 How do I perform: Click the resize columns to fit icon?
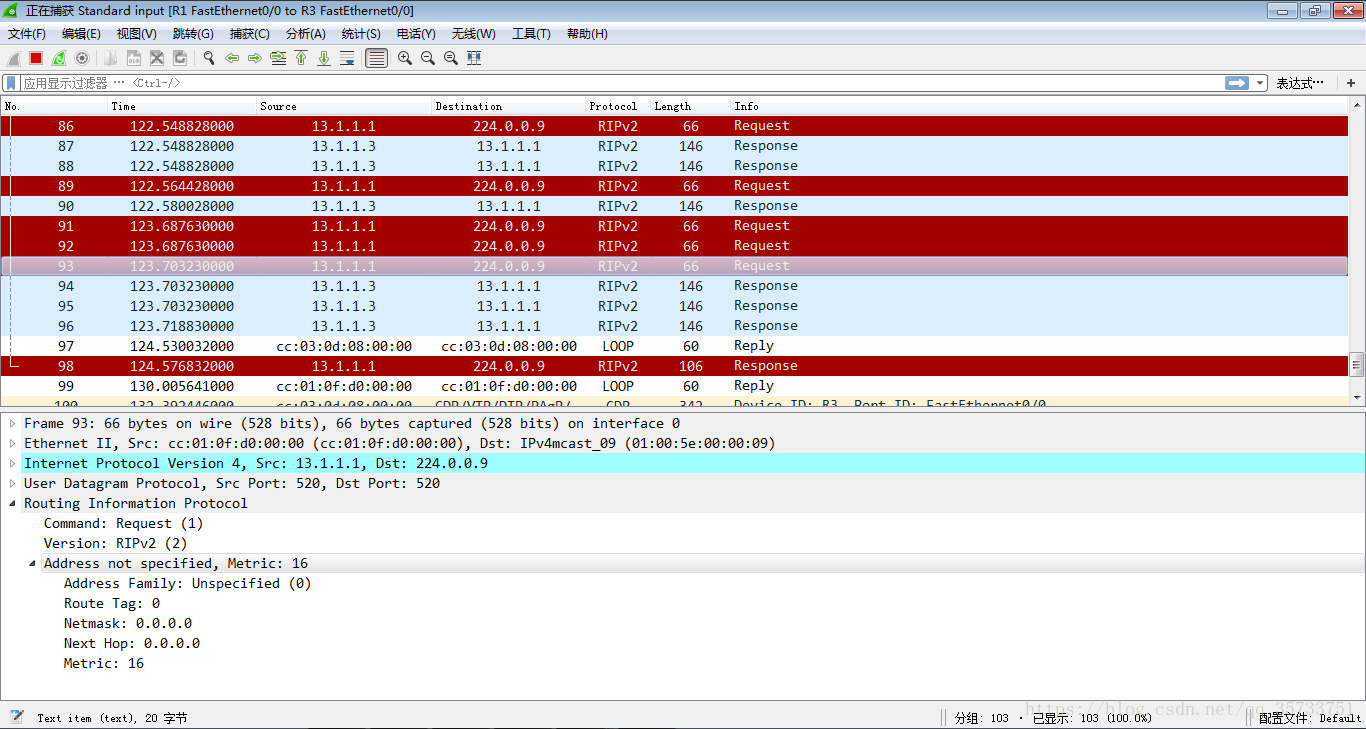click(x=474, y=58)
